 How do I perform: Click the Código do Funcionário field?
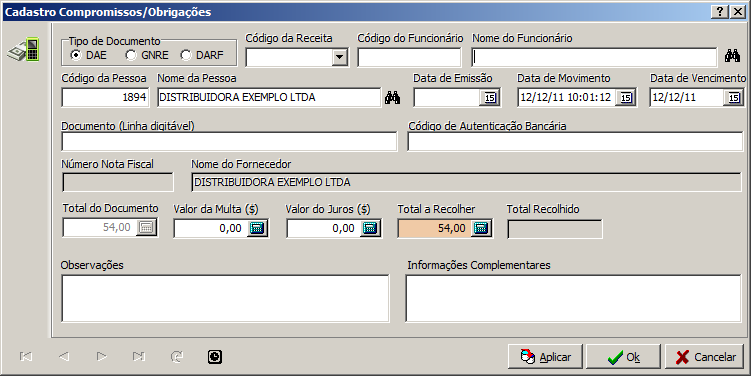(x=409, y=57)
